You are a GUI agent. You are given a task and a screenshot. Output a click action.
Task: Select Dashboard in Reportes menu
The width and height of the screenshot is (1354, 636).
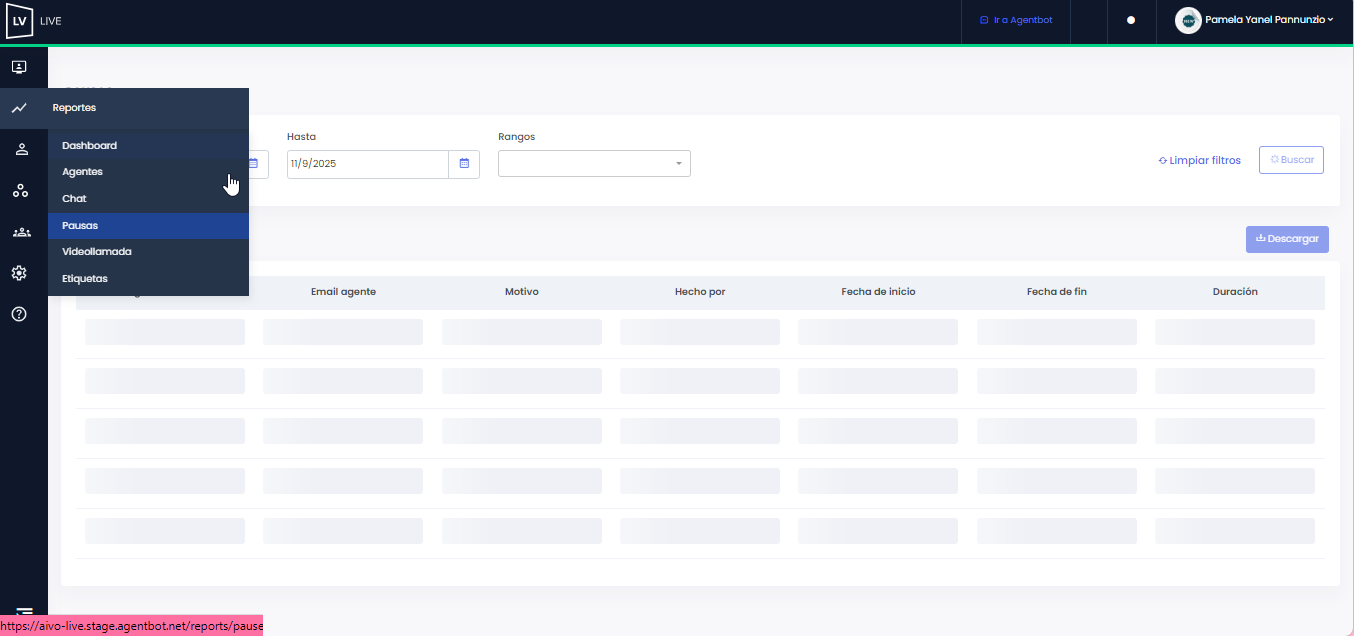pyautogui.click(x=90, y=146)
